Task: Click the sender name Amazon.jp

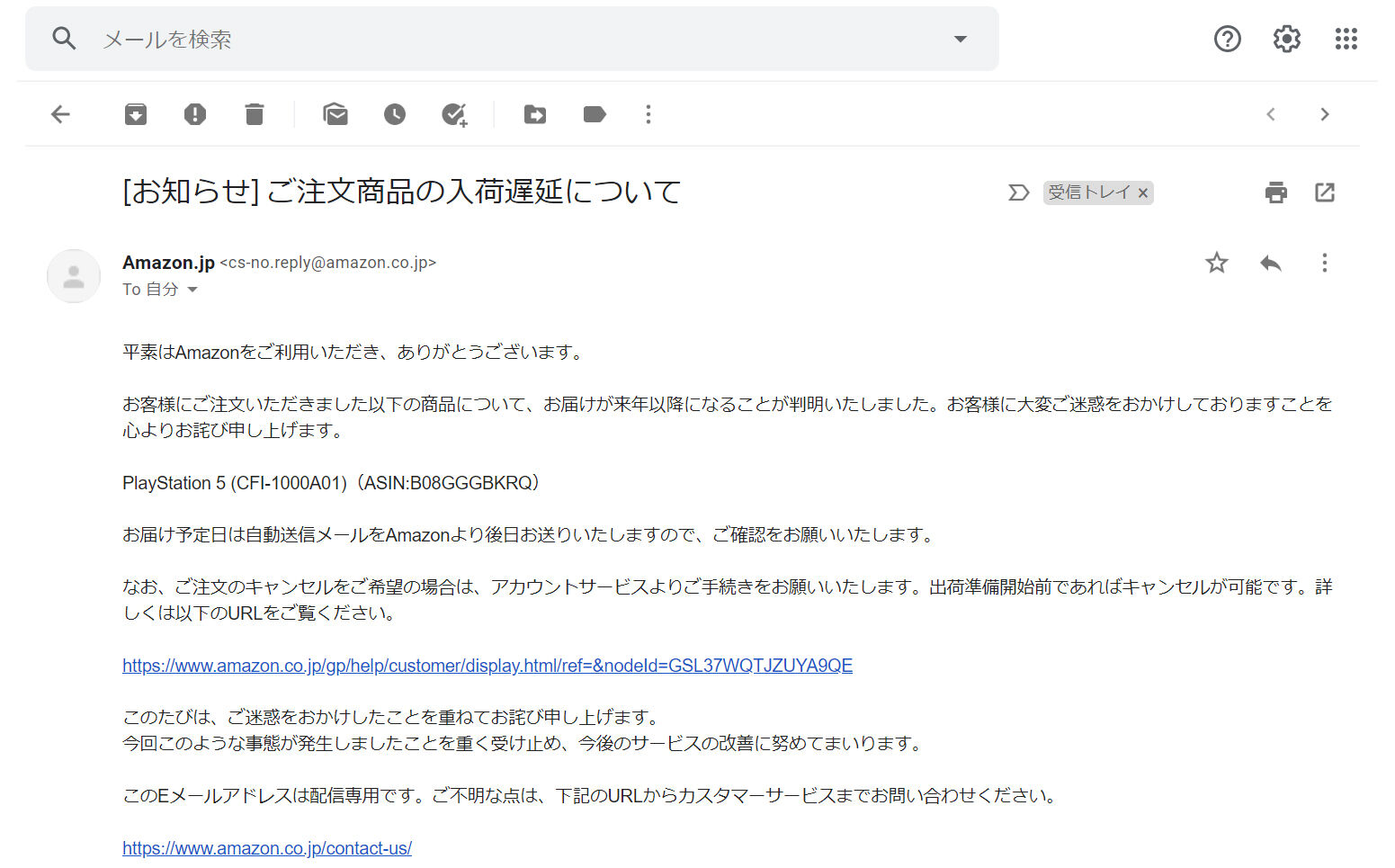Action: tap(168, 263)
